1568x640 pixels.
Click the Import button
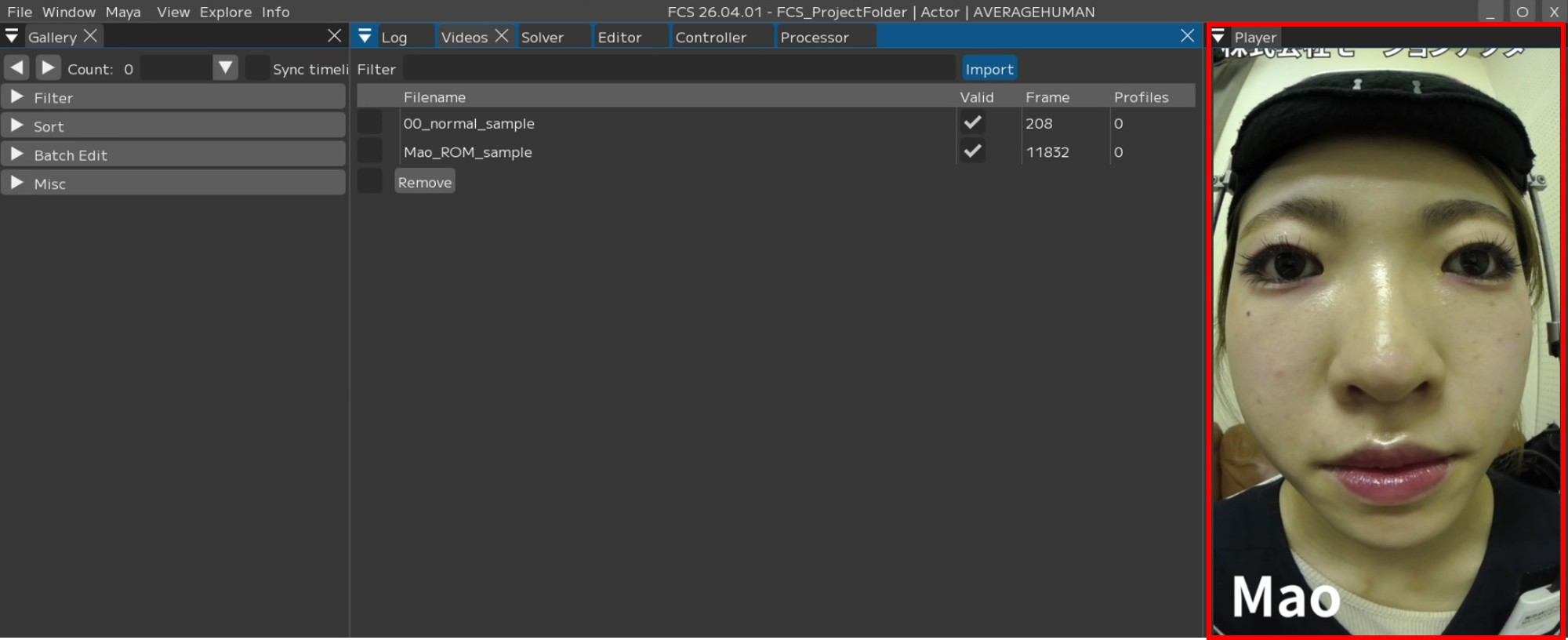[989, 69]
